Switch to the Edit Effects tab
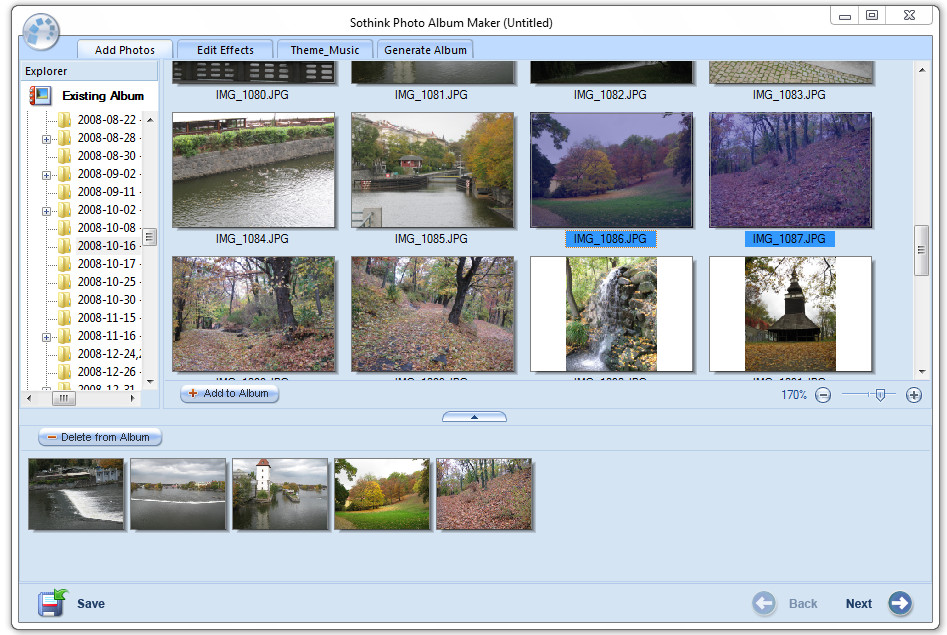This screenshot has height=635, width=947. click(x=225, y=50)
